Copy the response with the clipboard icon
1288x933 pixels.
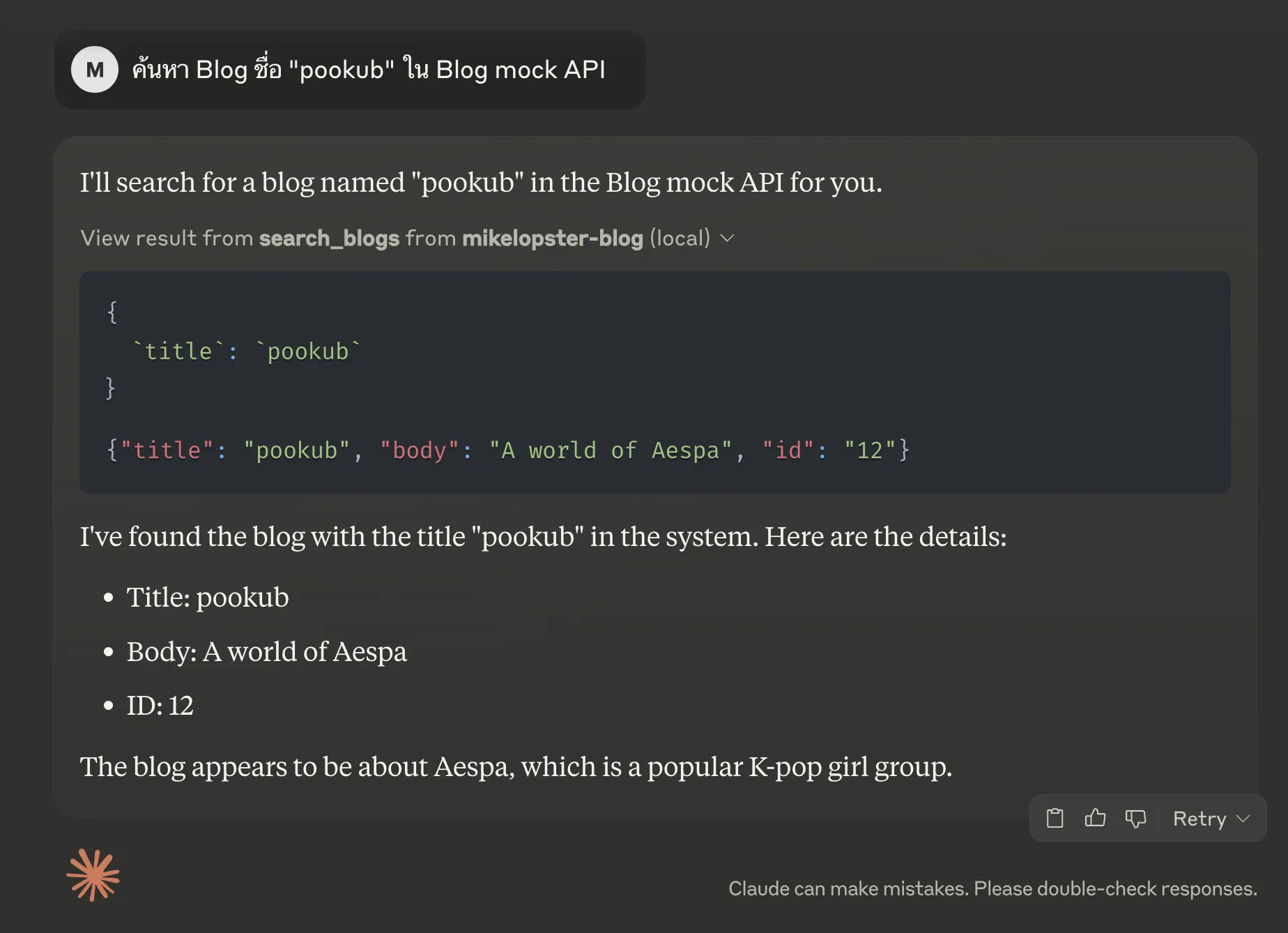tap(1055, 818)
